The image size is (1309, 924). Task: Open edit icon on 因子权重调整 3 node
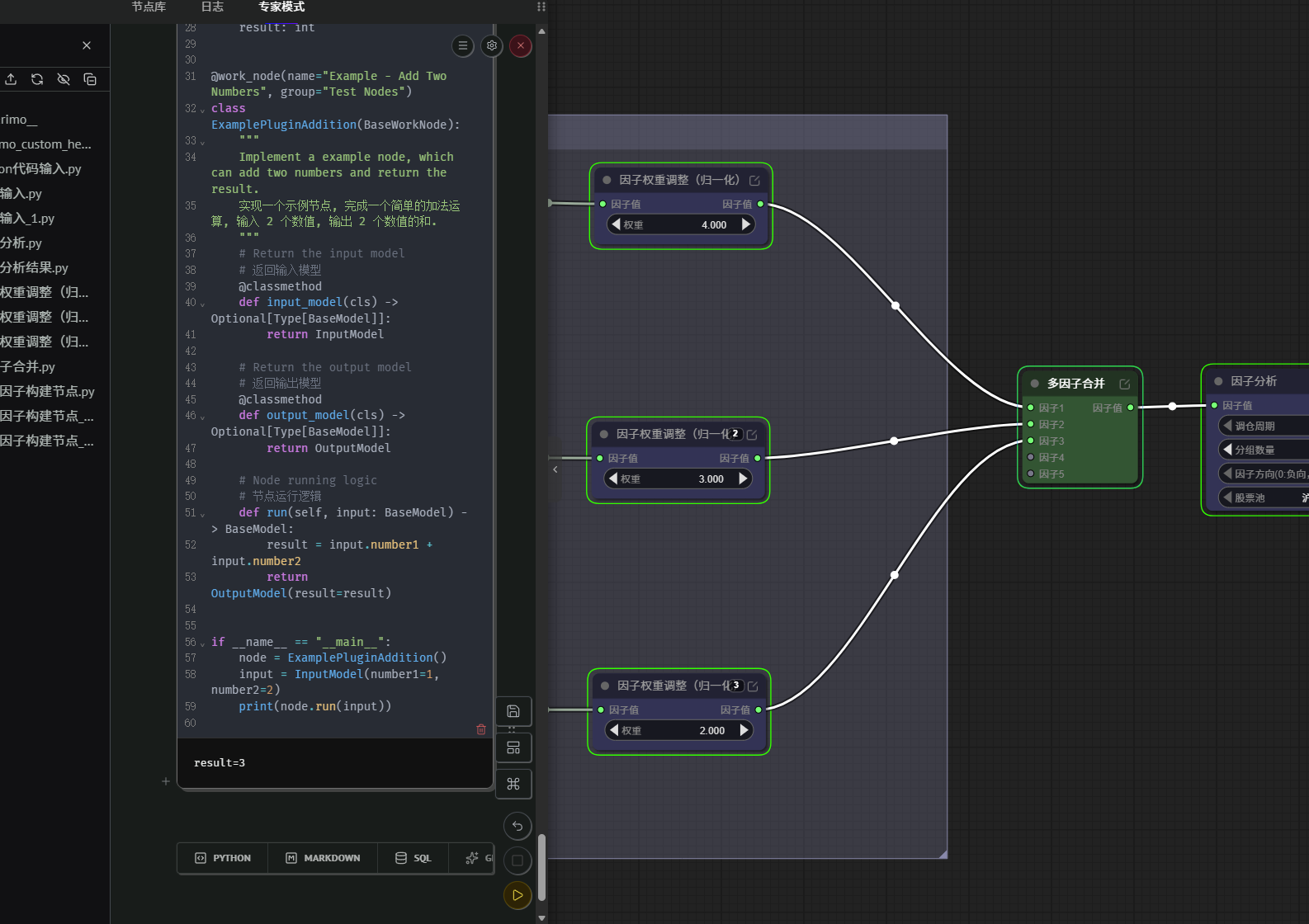753,686
